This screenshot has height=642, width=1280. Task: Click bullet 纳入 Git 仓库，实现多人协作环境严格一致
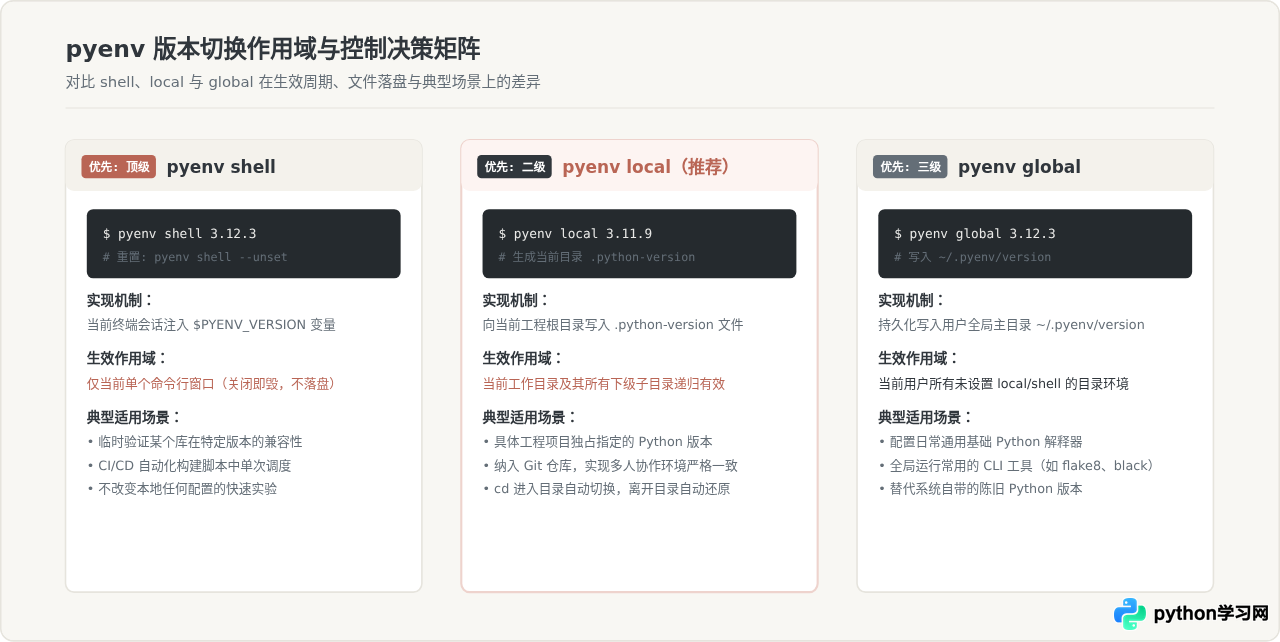(611, 466)
